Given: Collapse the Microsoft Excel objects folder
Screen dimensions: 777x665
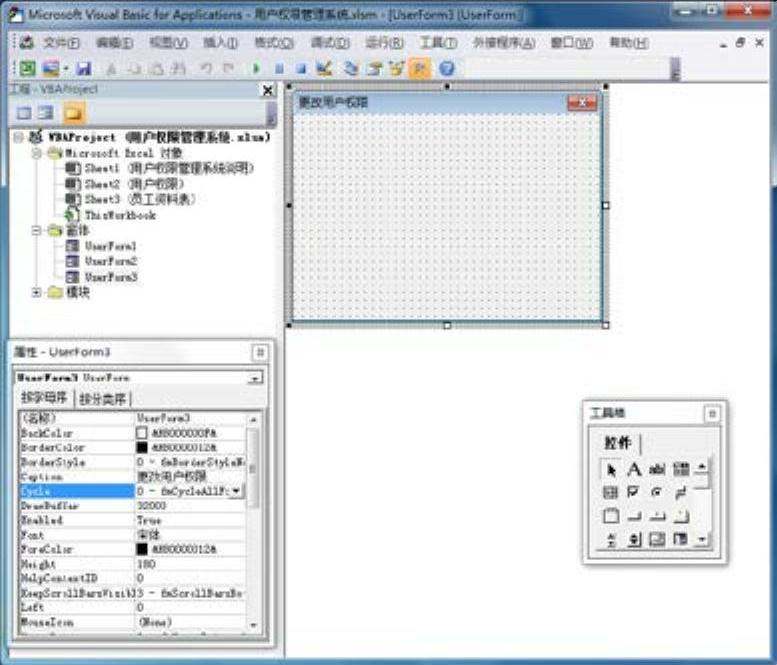Looking at the screenshot, I should coord(37,153).
